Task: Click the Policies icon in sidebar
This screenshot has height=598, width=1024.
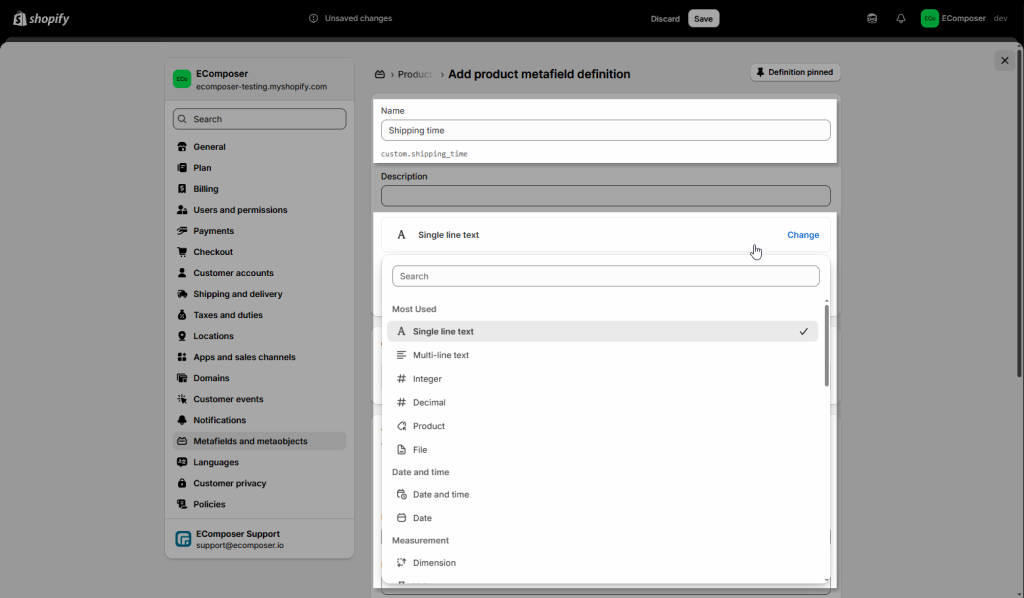Action: click(182, 504)
